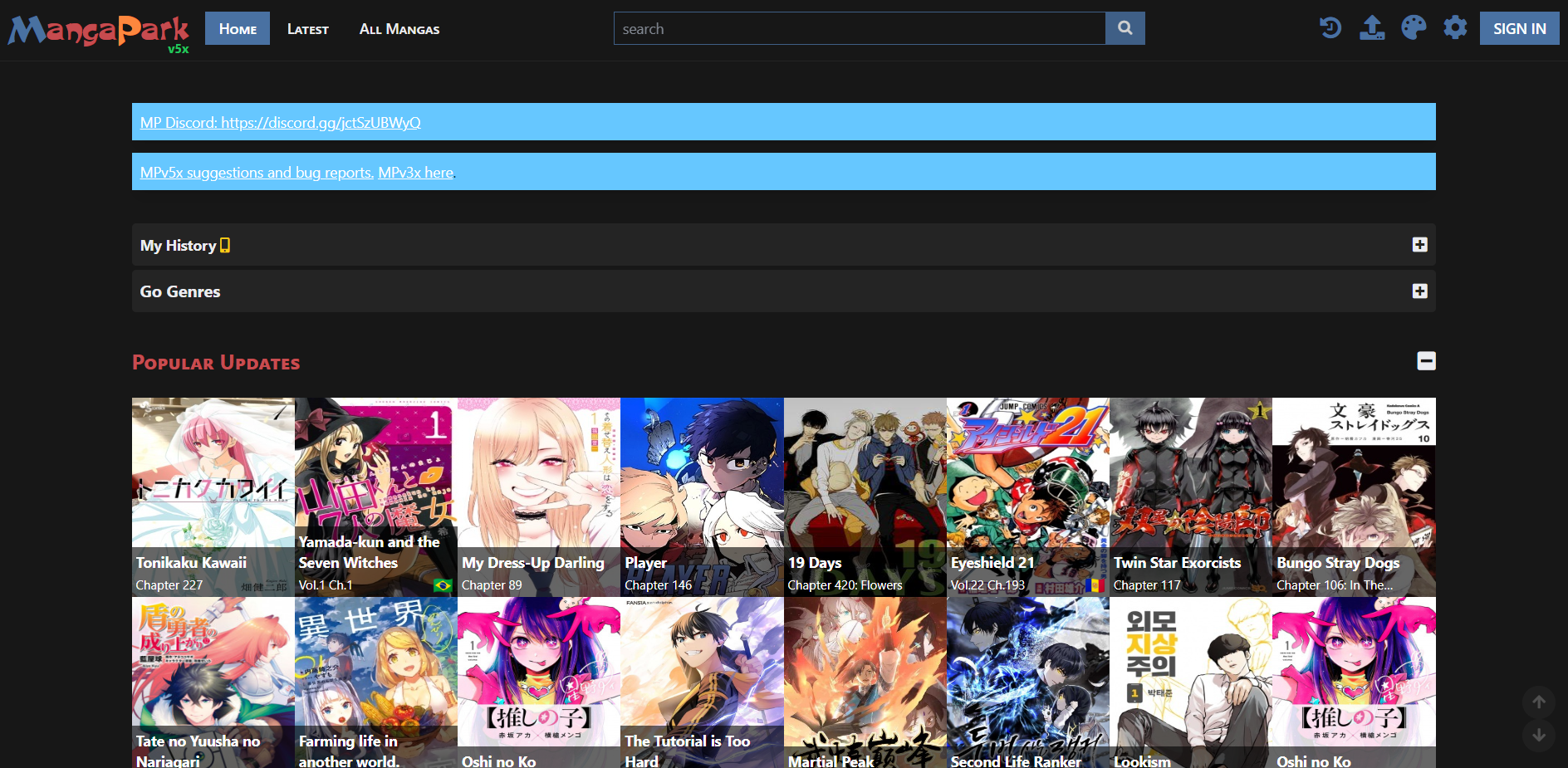Open the All Mangas tab
Screen dimensions: 1568x768
[x=399, y=28]
